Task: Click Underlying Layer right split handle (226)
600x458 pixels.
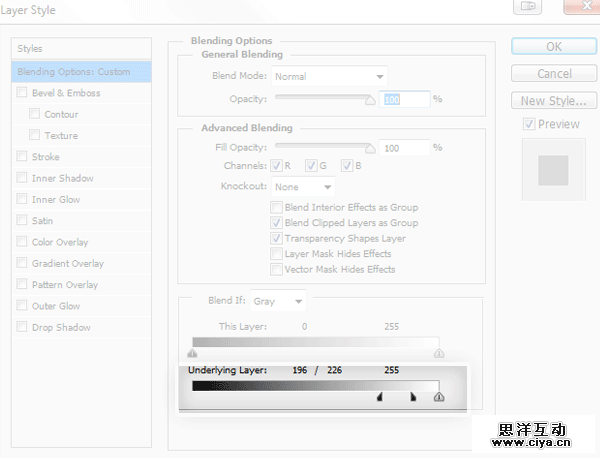Action: click(413, 397)
